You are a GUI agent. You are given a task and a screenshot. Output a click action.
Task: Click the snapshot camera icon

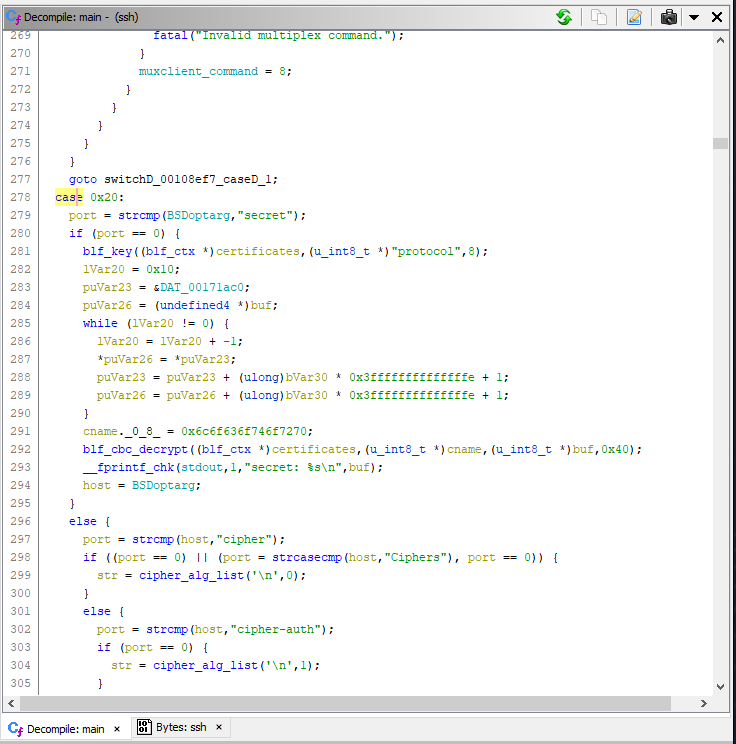669,17
